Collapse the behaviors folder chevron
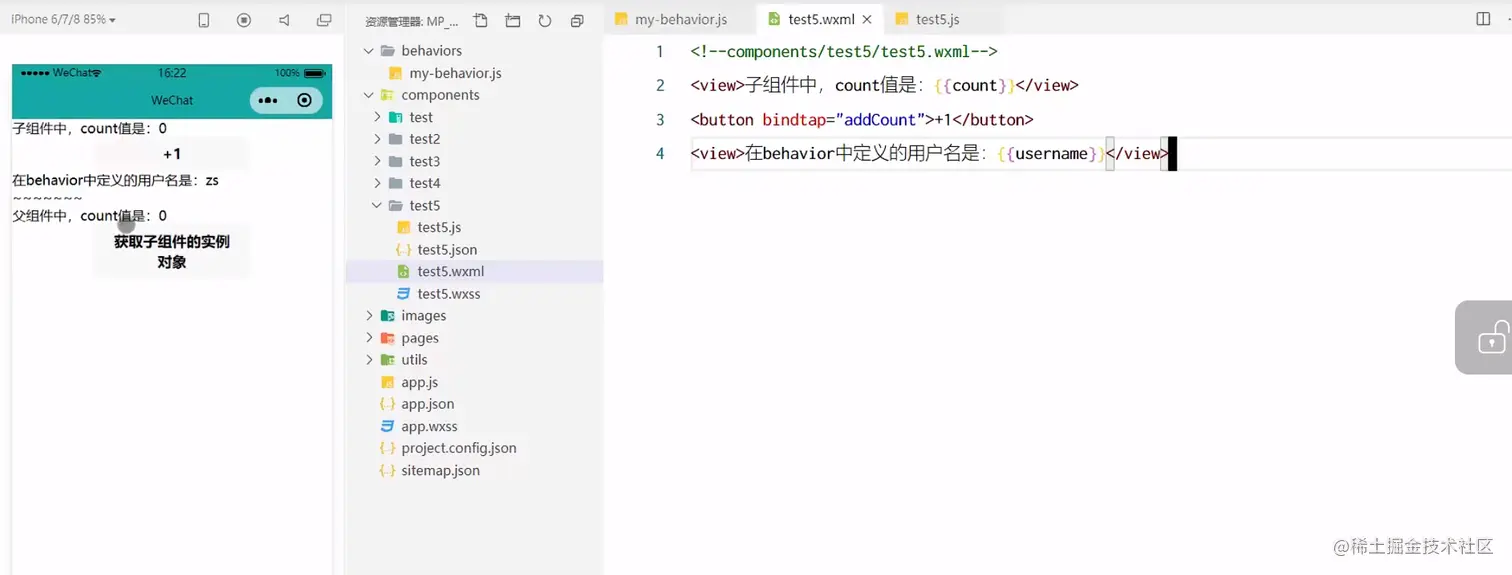This screenshot has height=575, width=1512. click(x=369, y=50)
